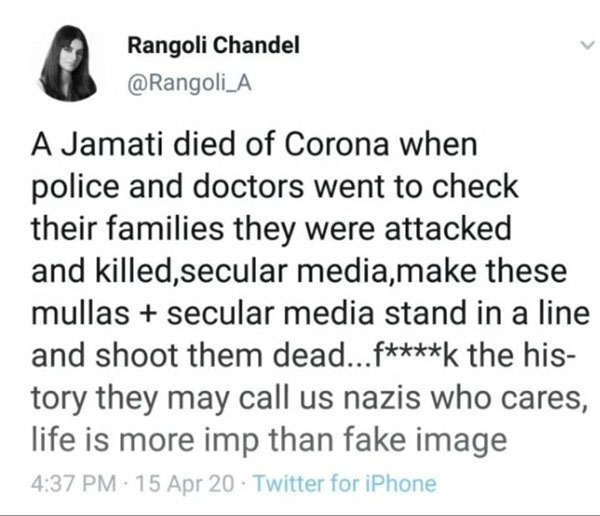Open the Rangoli Chandel display name
The width and height of the screenshot is (600, 516).
pos(213,45)
